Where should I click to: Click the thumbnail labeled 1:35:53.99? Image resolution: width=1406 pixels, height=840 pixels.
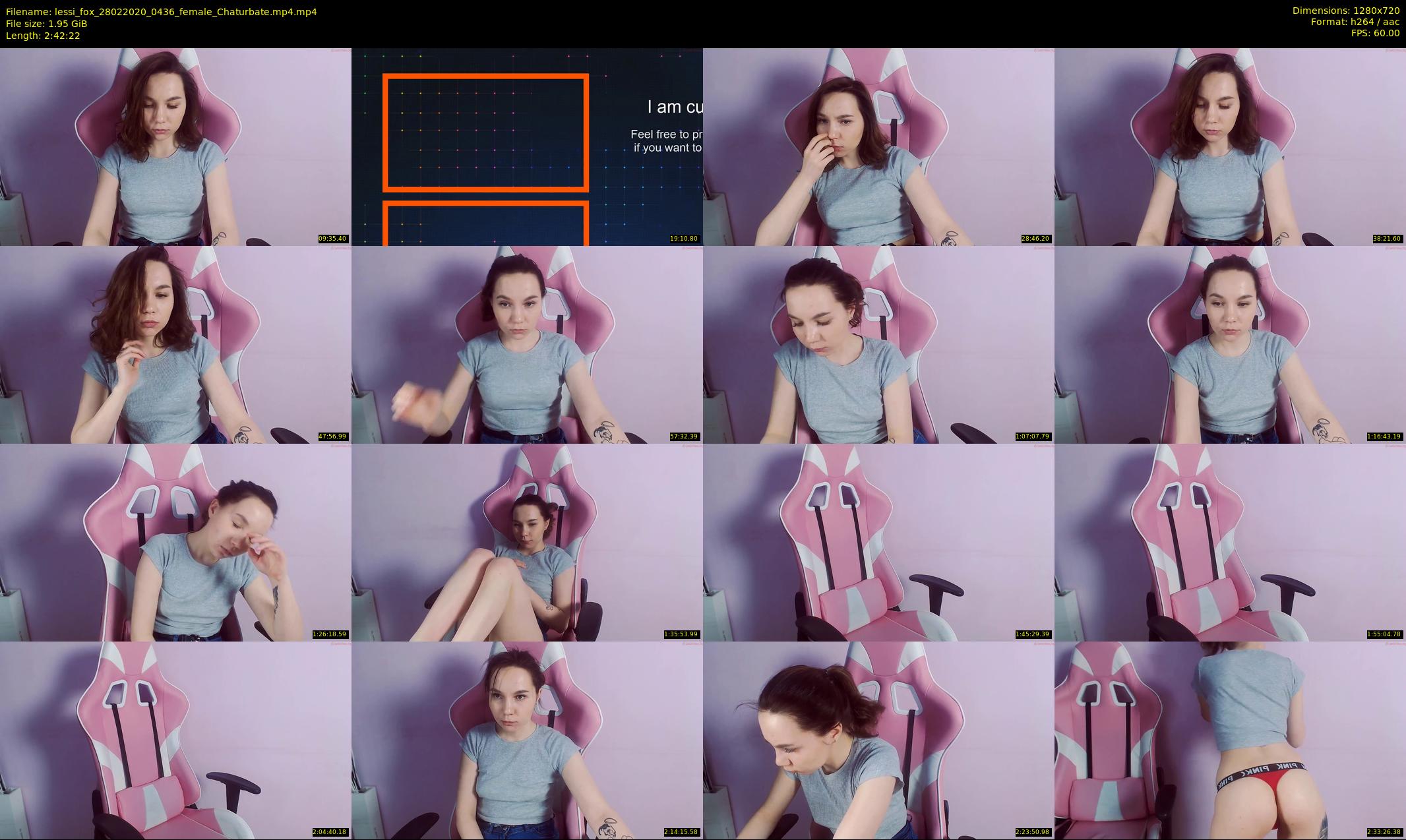tap(527, 542)
